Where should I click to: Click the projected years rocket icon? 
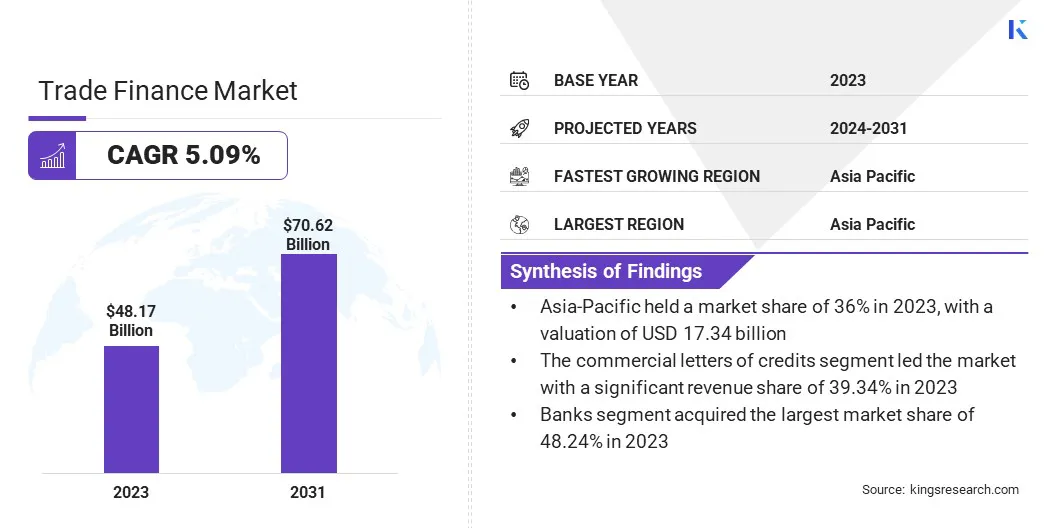click(519, 128)
